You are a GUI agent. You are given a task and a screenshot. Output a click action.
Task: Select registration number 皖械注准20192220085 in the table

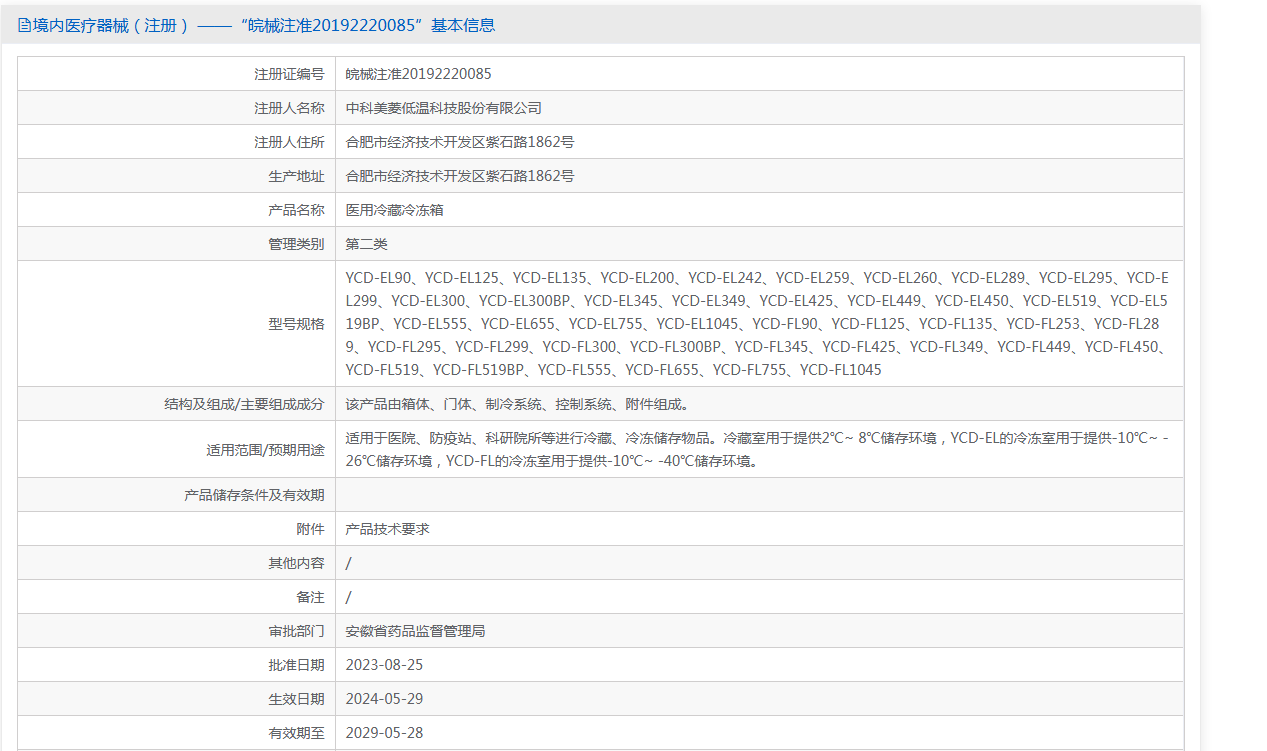pyautogui.click(x=418, y=74)
